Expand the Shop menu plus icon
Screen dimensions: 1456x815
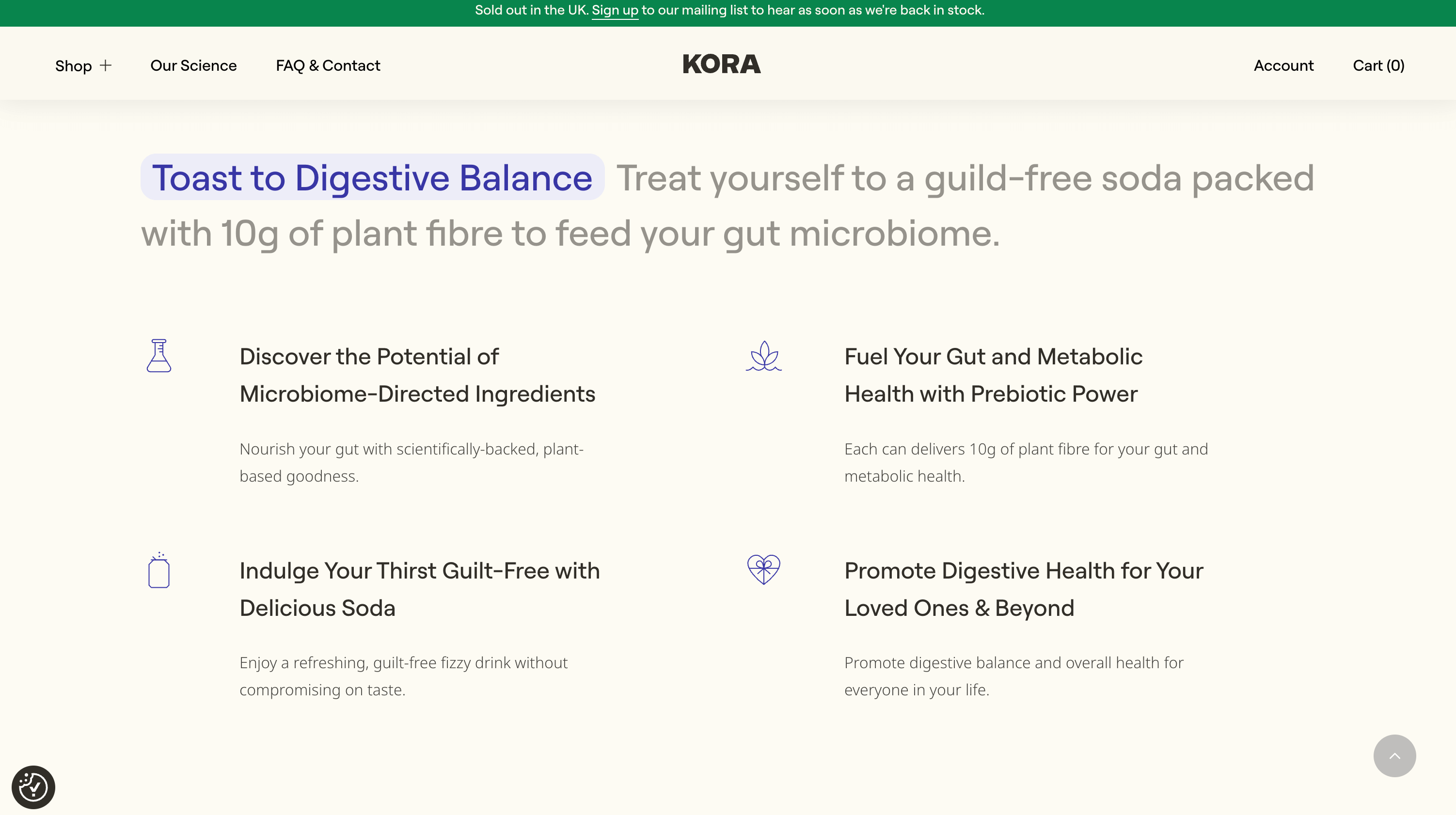click(106, 65)
